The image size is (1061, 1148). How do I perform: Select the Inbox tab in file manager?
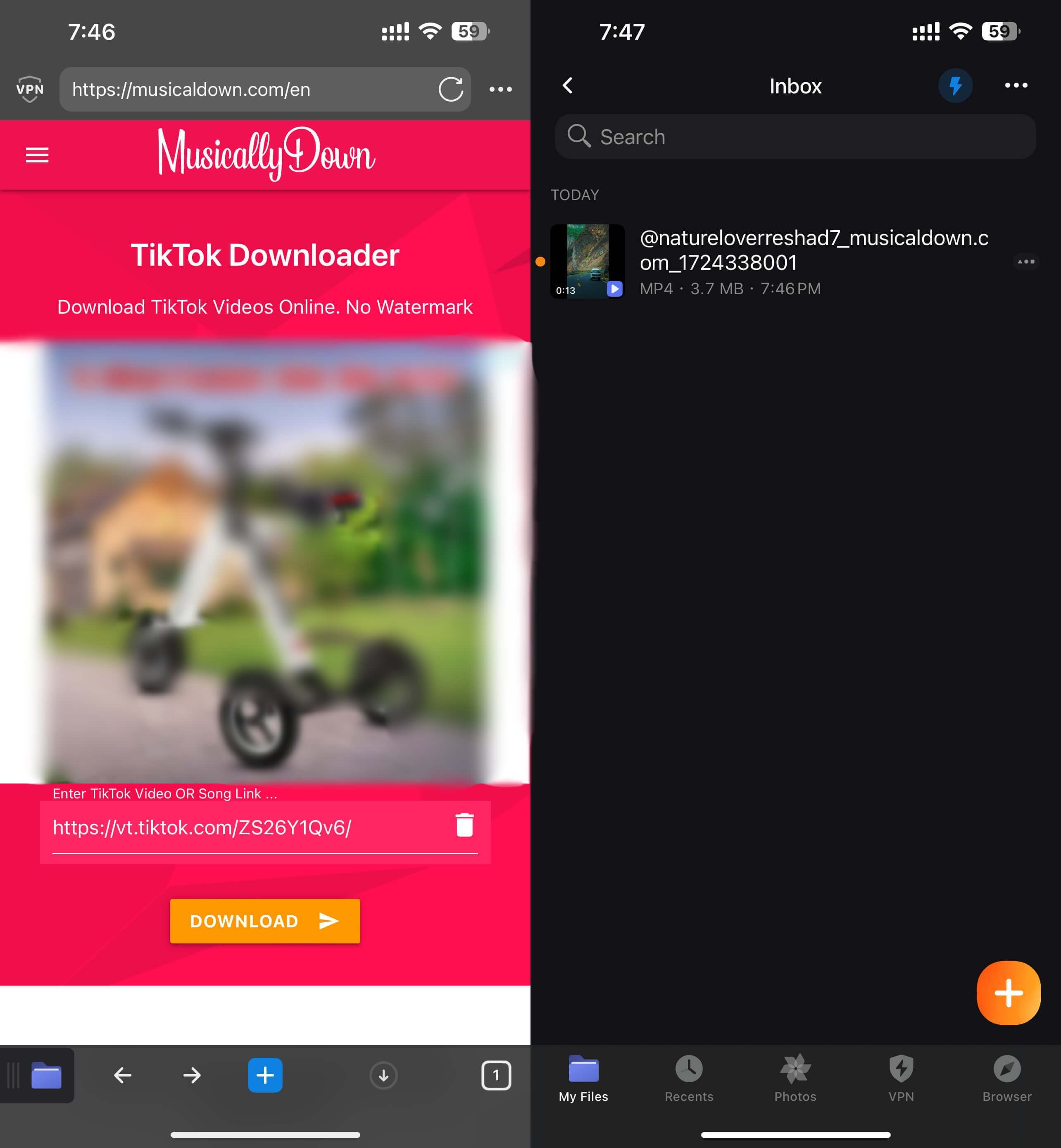(x=796, y=86)
